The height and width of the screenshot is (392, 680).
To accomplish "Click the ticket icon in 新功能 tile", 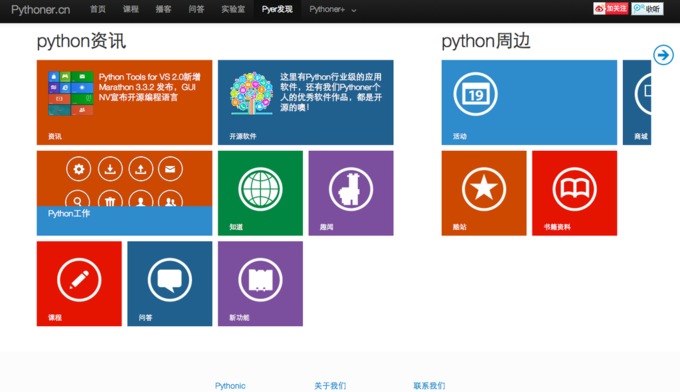I will [260, 280].
